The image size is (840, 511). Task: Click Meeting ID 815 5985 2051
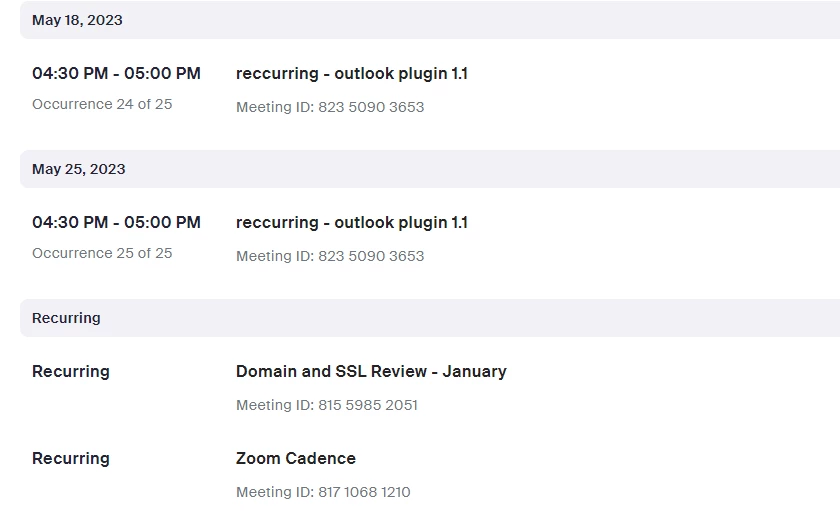click(x=327, y=405)
